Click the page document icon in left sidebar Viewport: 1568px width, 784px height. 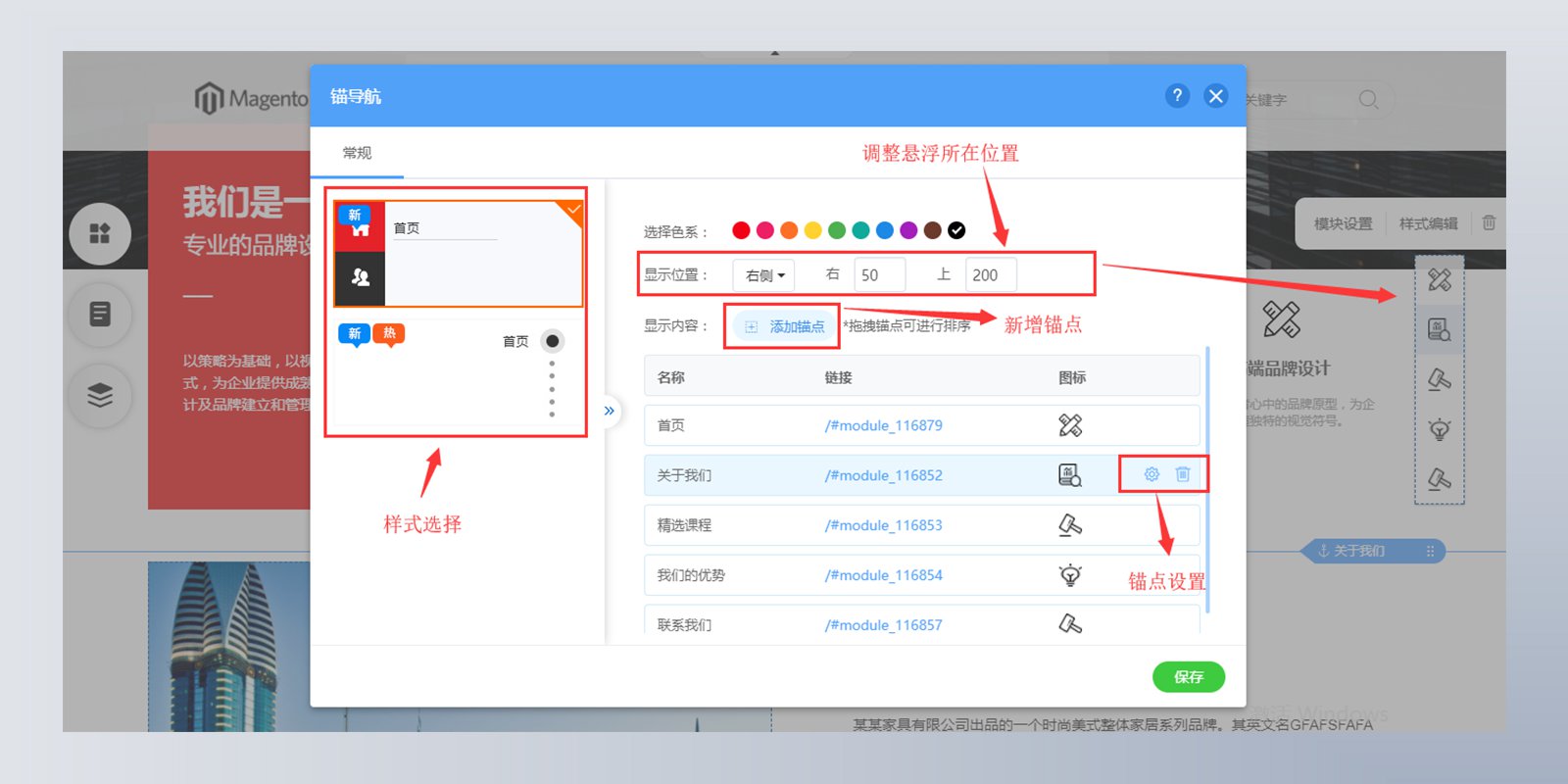point(100,315)
